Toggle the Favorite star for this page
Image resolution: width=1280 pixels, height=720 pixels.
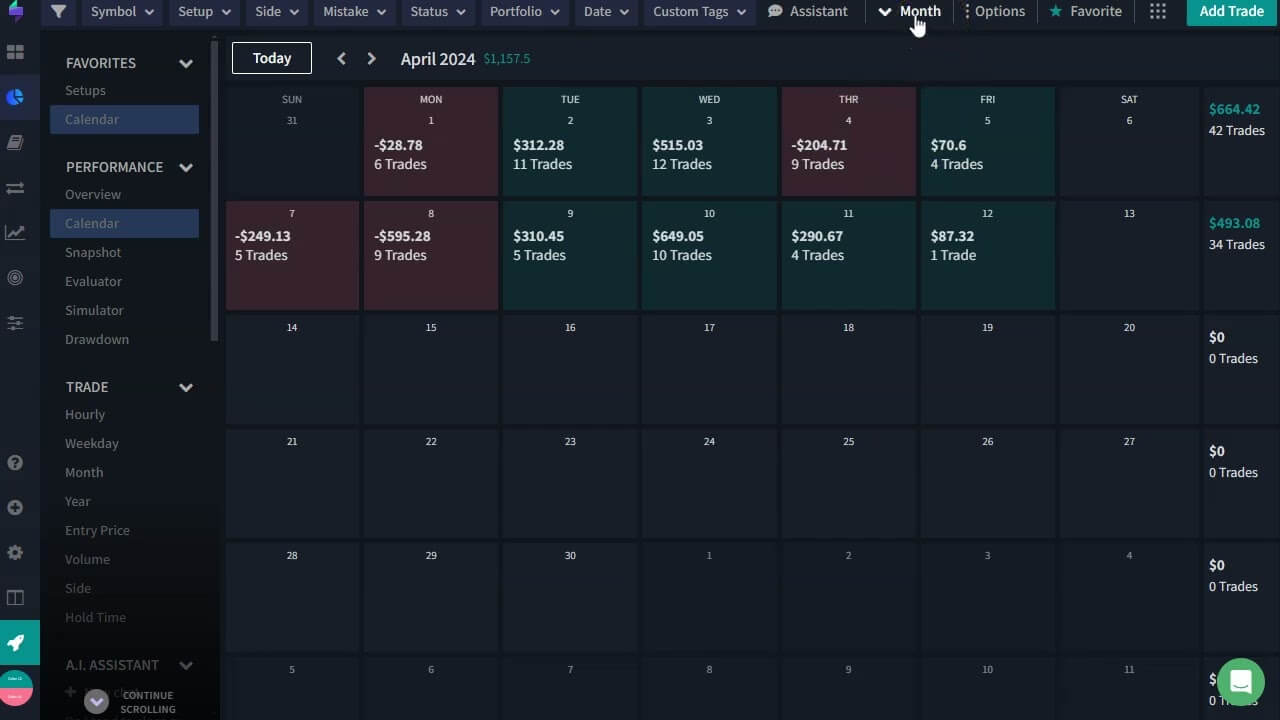(1085, 12)
